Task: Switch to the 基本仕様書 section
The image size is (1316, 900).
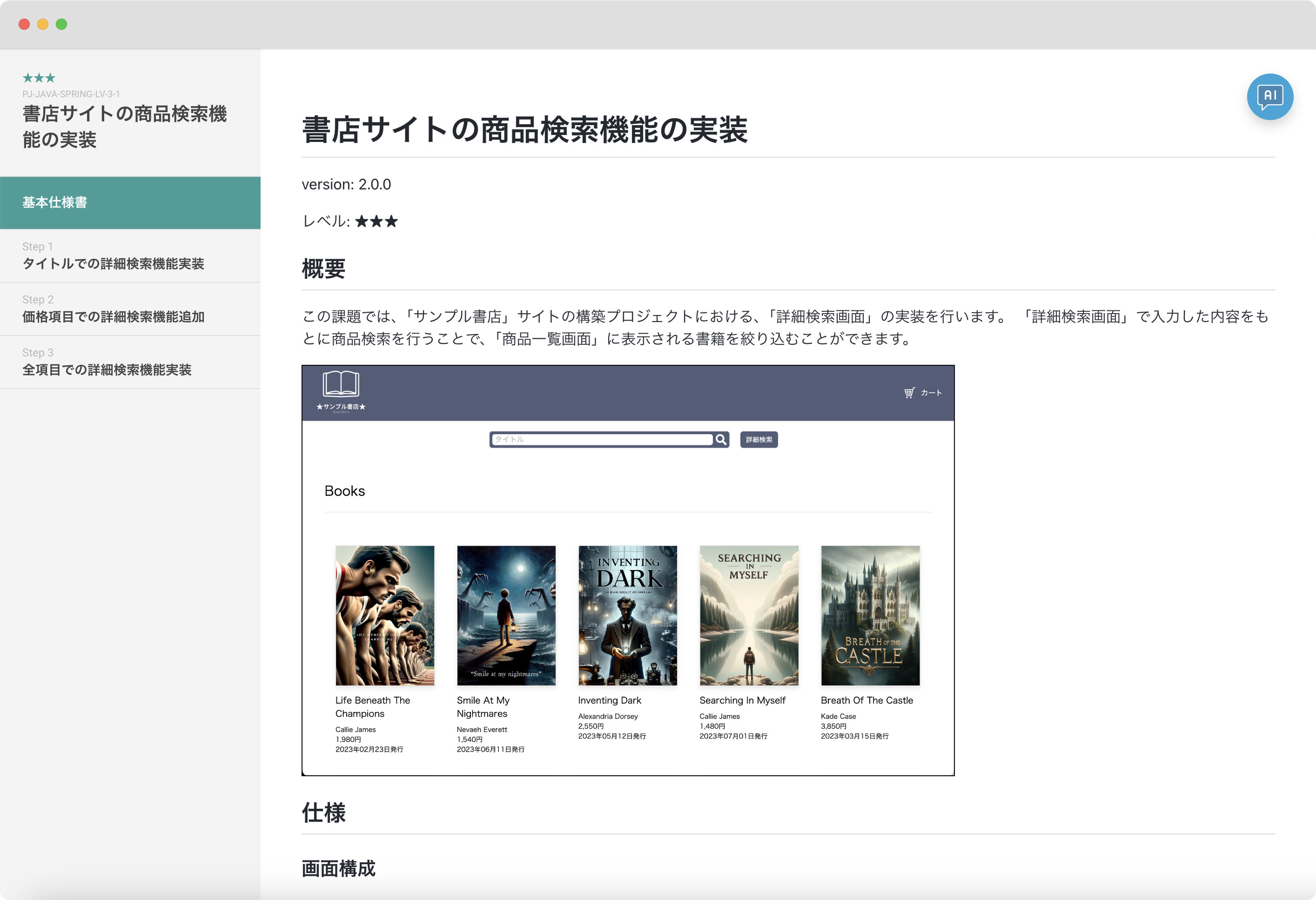Action: pos(130,202)
